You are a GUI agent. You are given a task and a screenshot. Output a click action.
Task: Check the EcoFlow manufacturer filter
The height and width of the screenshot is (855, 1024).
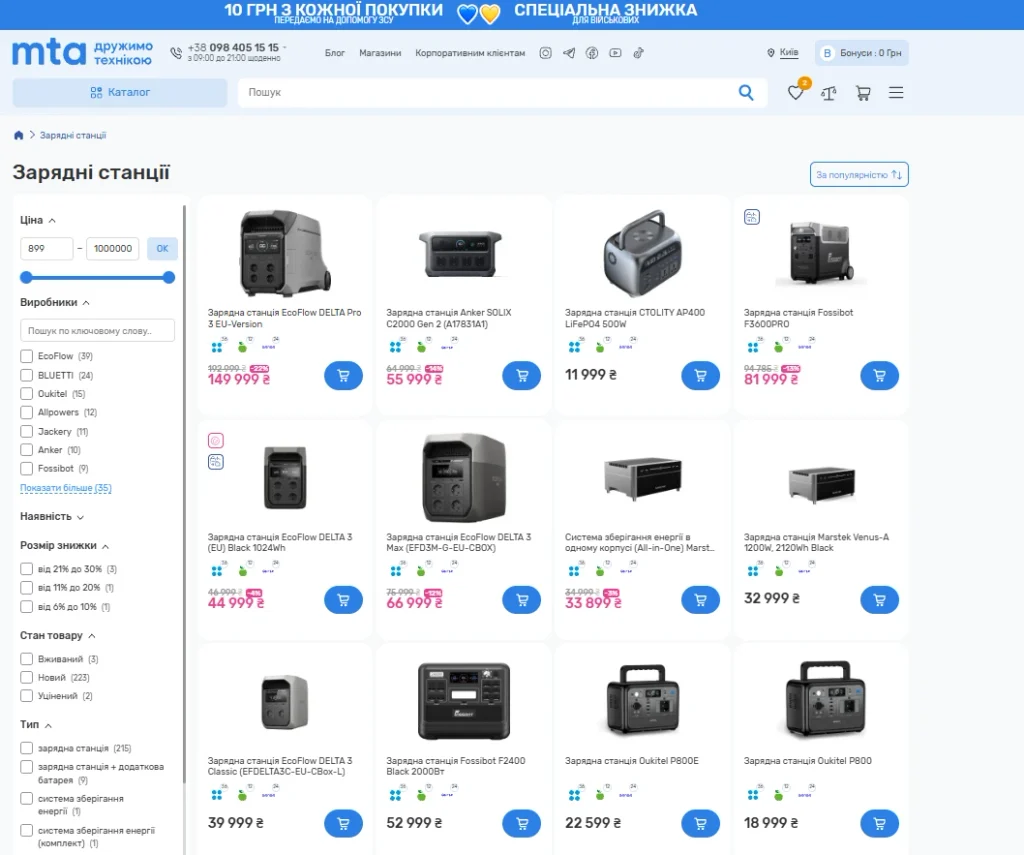point(27,356)
